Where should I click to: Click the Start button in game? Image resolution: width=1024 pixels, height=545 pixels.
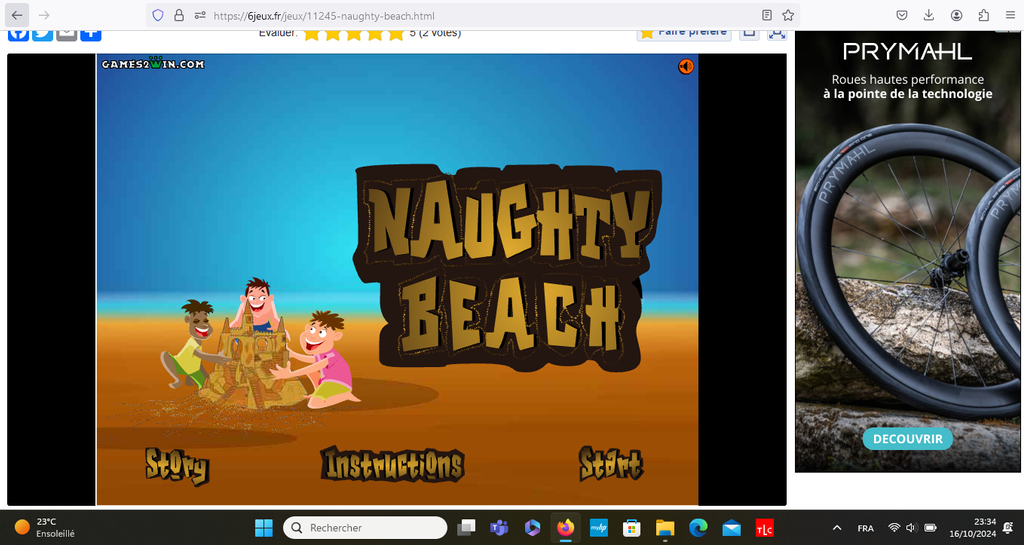coord(610,464)
